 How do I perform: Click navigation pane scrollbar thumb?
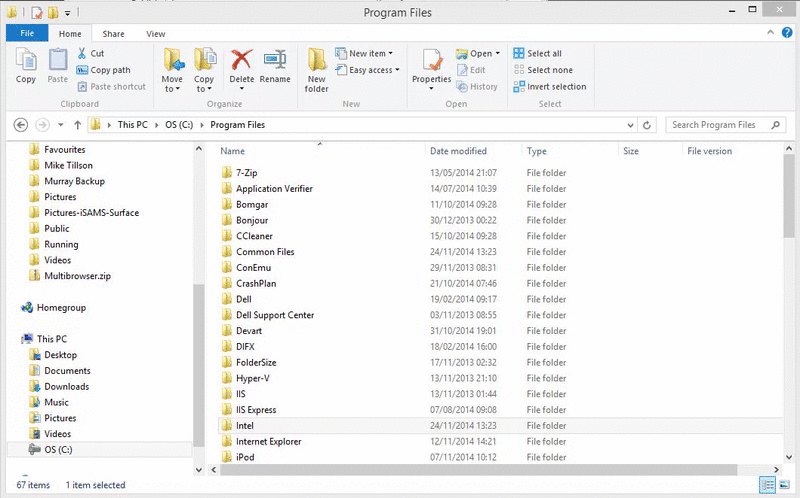(x=198, y=365)
